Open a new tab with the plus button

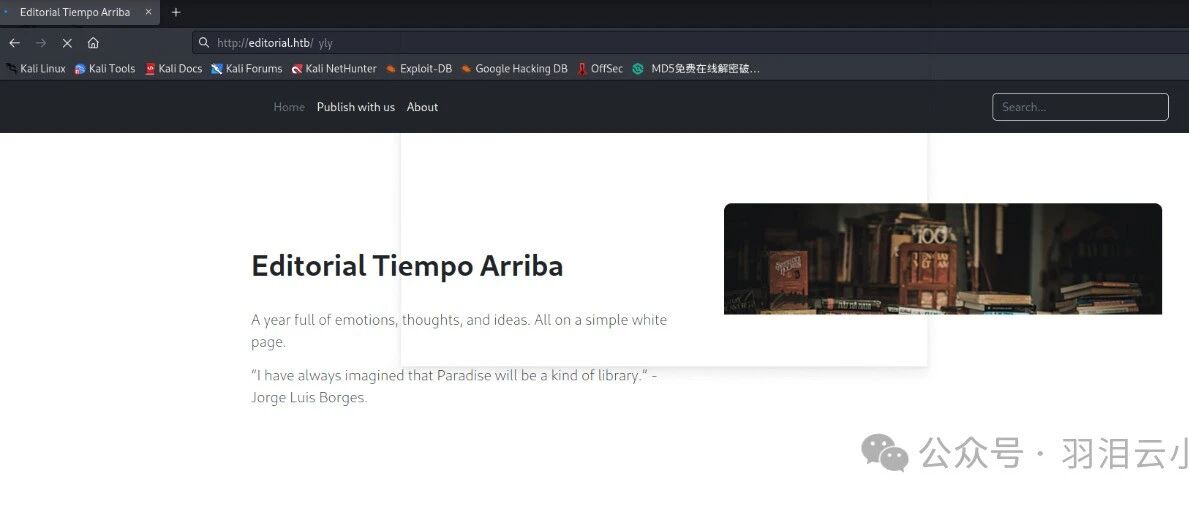[176, 12]
